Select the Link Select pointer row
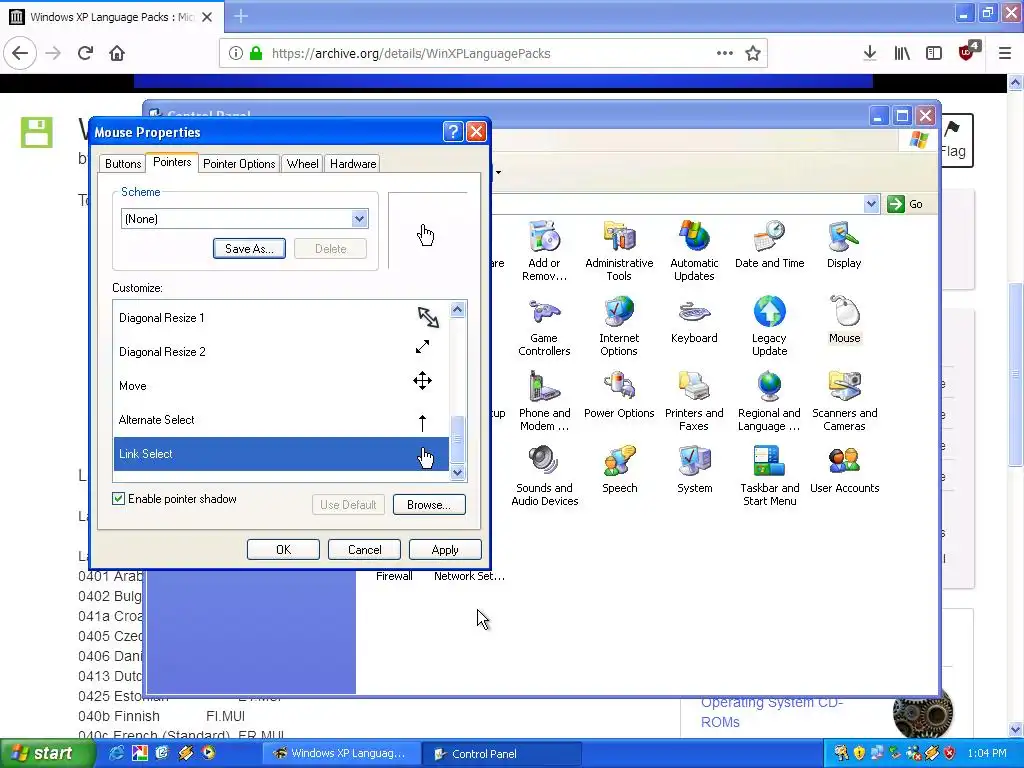The image size is (1024, 768). tap(281, 454)
